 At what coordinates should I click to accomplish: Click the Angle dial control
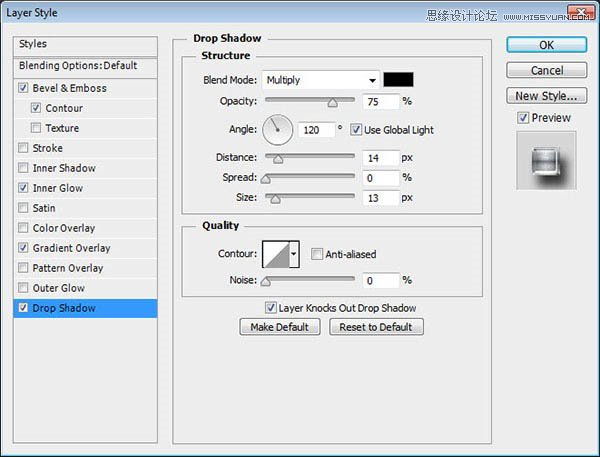[x=278, y=130]
